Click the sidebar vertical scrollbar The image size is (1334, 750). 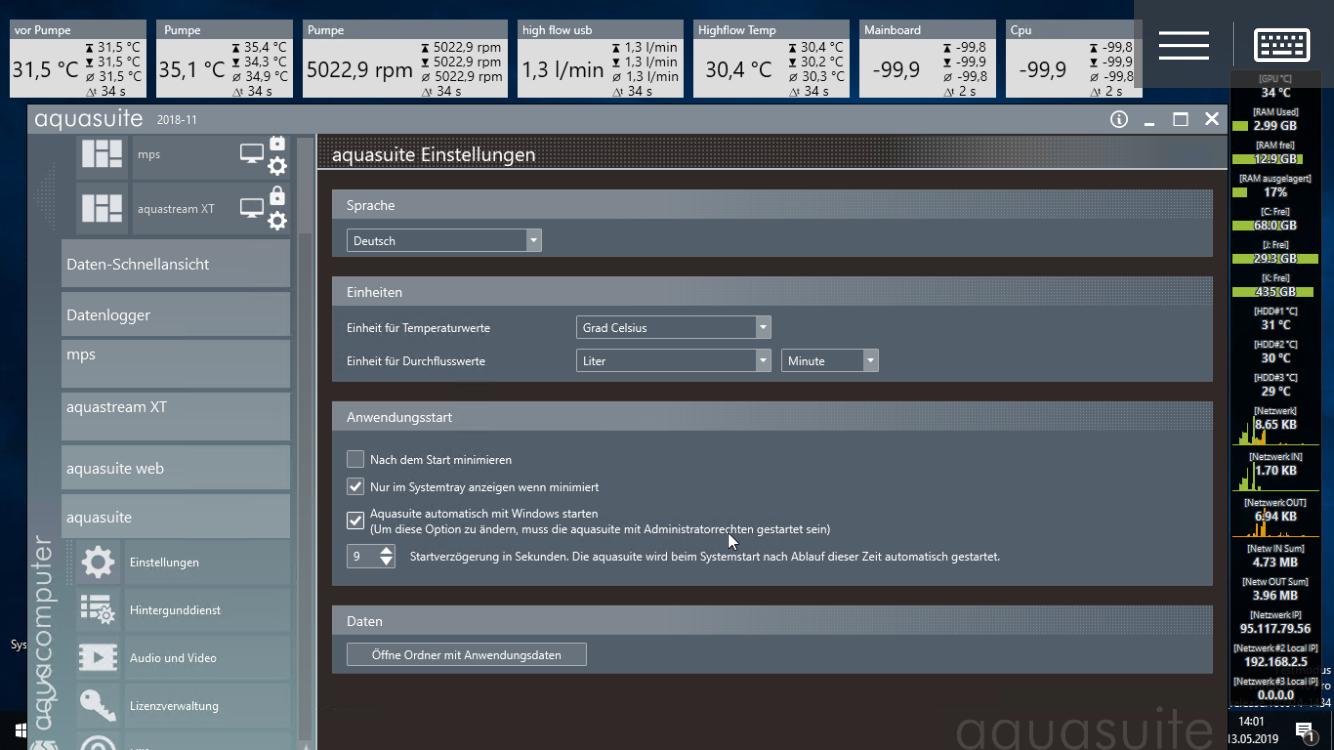[305, 440]
